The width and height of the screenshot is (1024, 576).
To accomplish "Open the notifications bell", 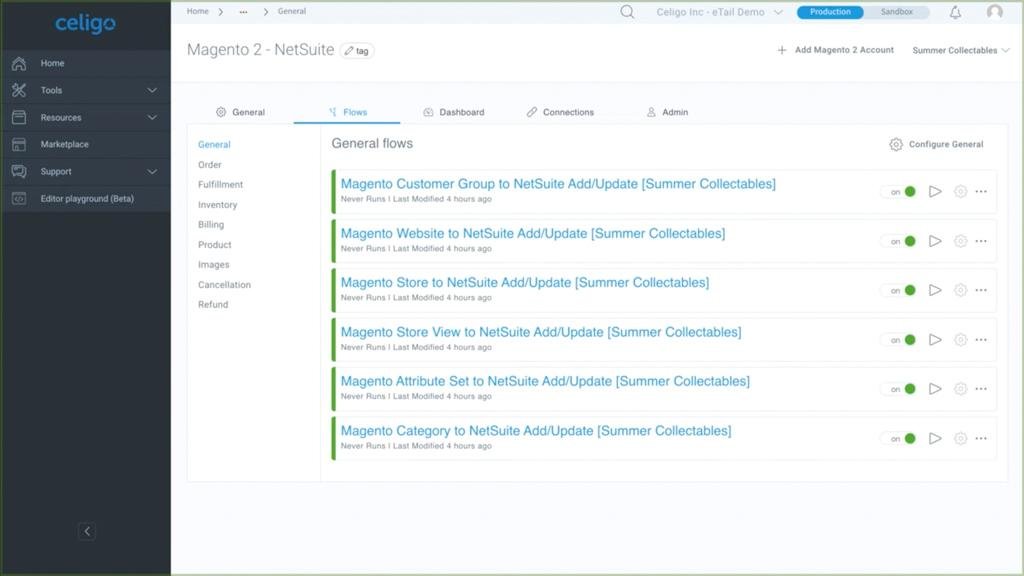I will pyautogui.click(x=955, y=12).
